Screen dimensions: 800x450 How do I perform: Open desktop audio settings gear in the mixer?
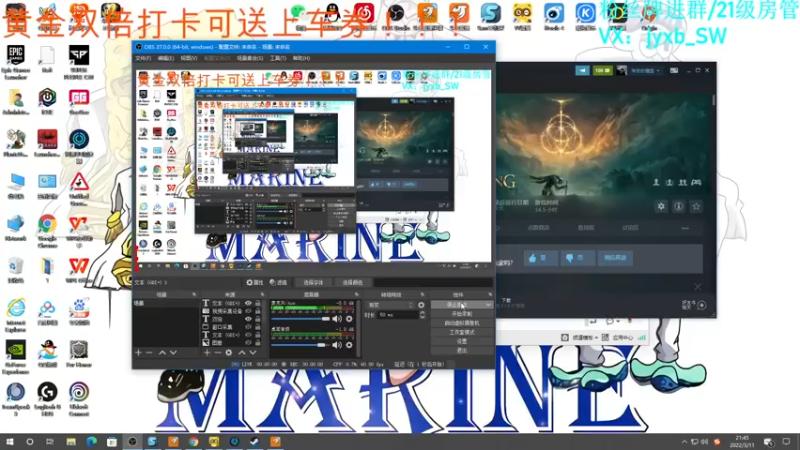tap(349, 345)
